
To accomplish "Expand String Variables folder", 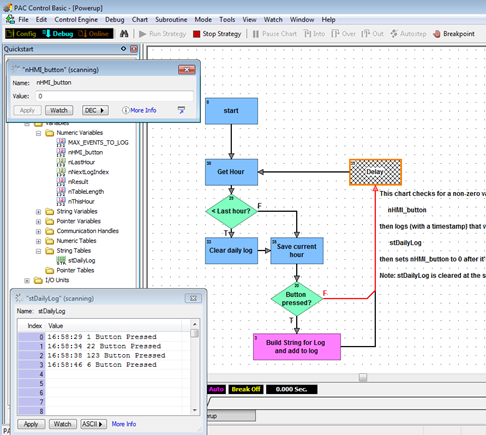I will pos(38,212).
